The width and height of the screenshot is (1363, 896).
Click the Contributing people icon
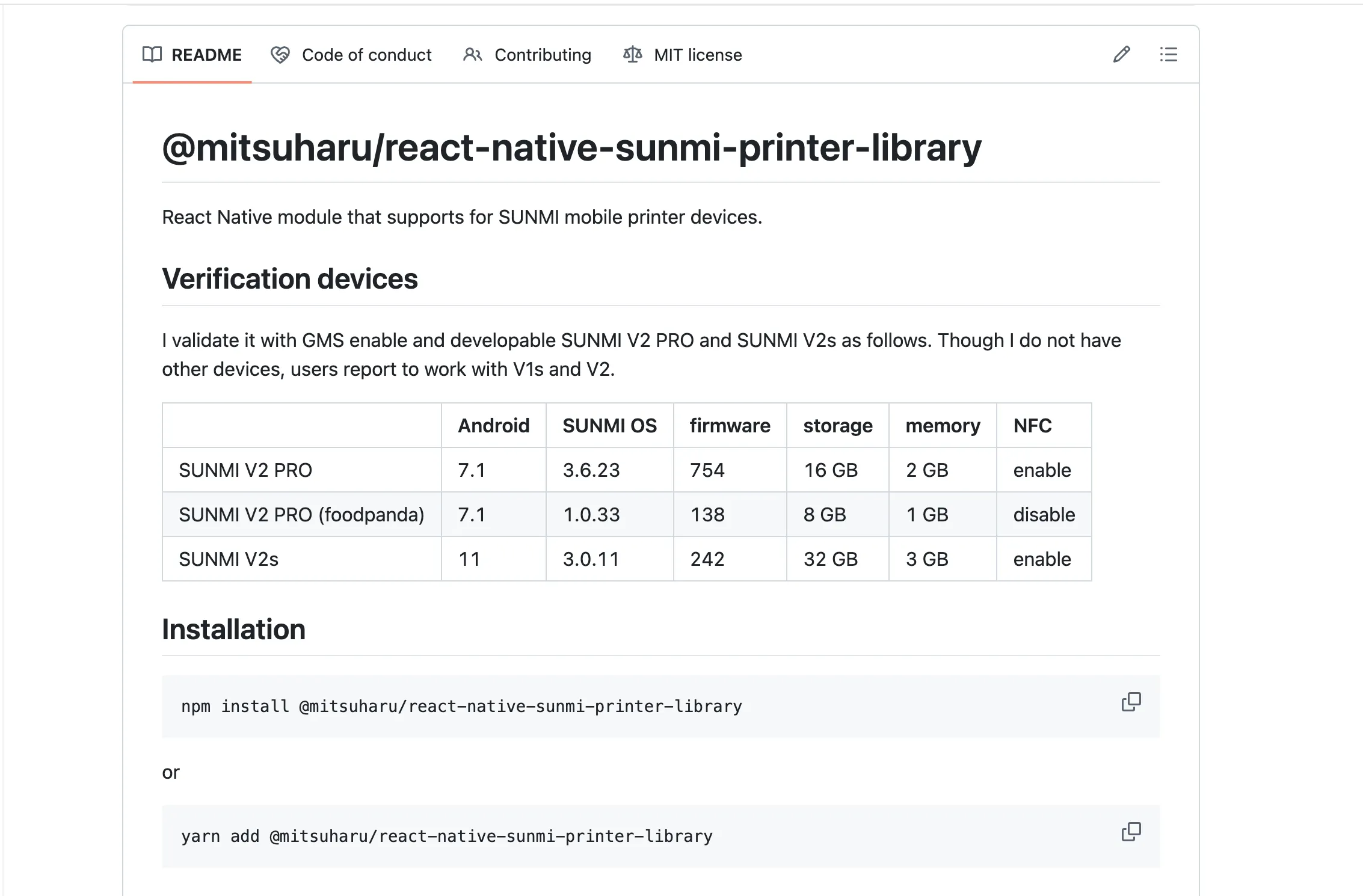(x=472, y=55)
